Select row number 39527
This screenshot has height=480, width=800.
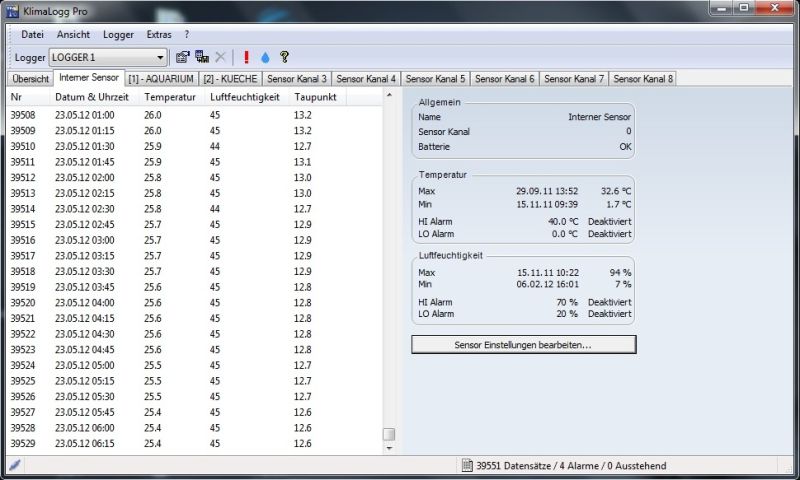pyautogui.click(x=195, y=412)
